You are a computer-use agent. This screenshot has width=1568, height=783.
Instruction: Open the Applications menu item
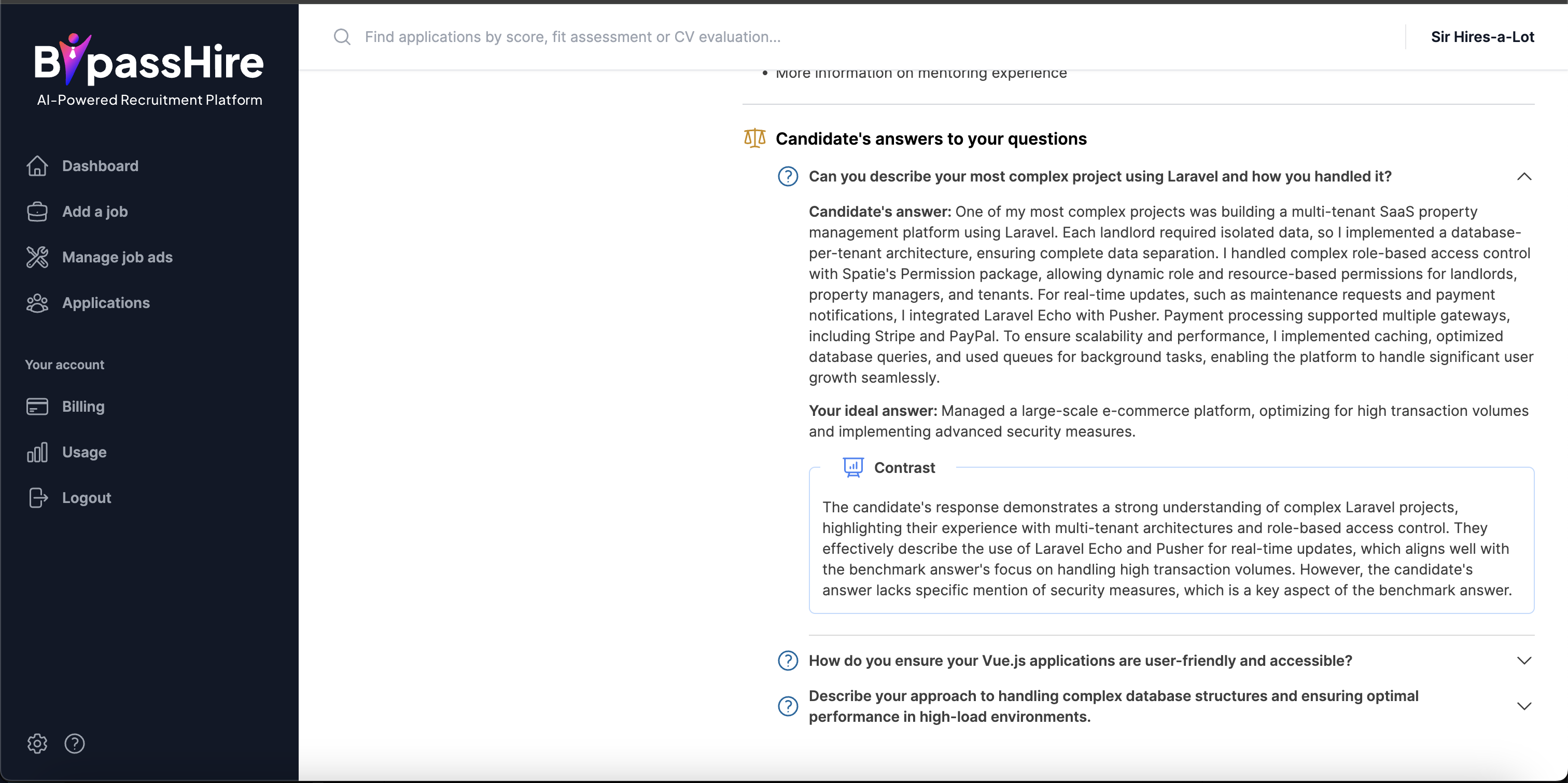click(106, 303)
